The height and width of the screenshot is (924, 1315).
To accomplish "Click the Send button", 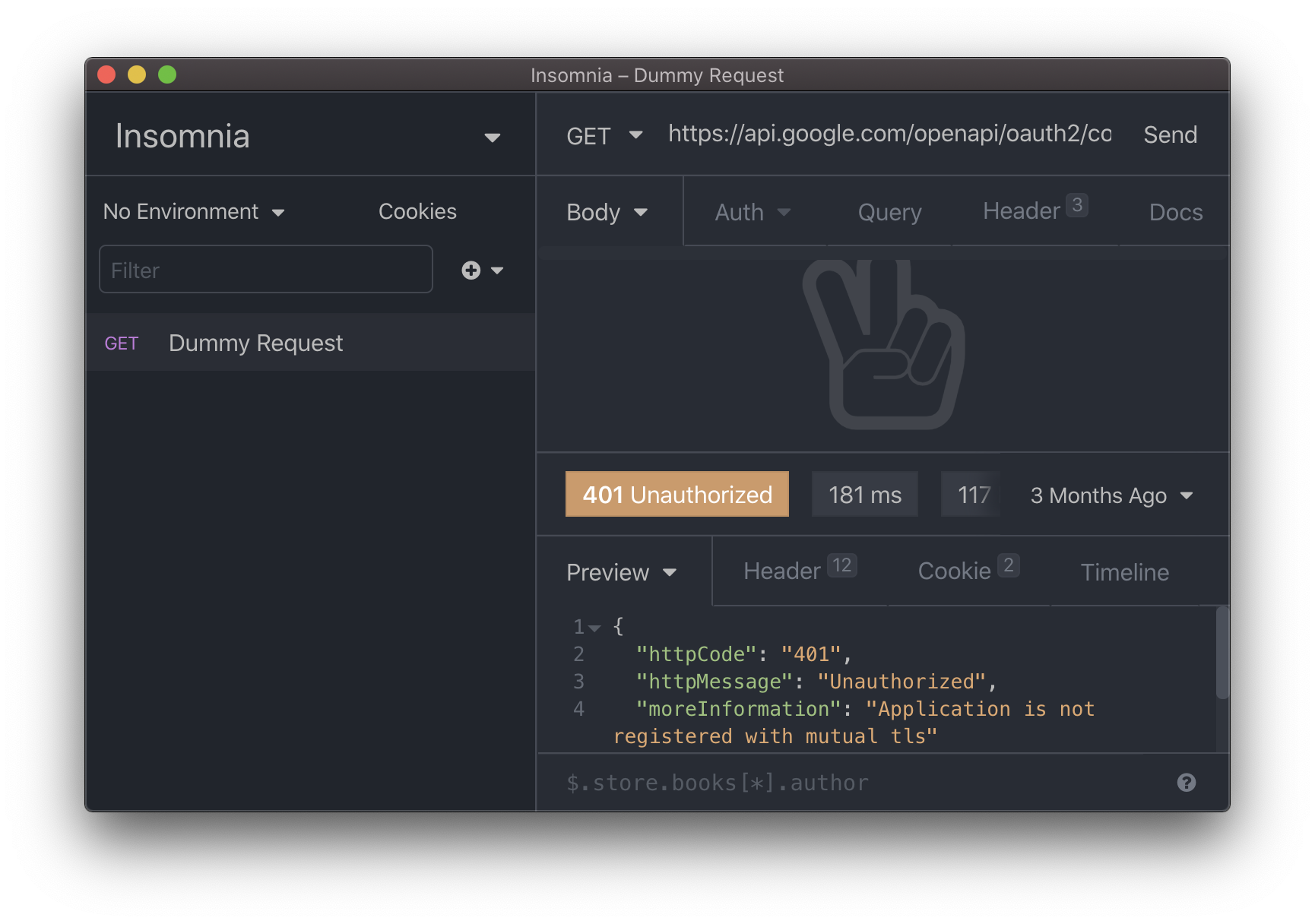I will pos(1170,134).
